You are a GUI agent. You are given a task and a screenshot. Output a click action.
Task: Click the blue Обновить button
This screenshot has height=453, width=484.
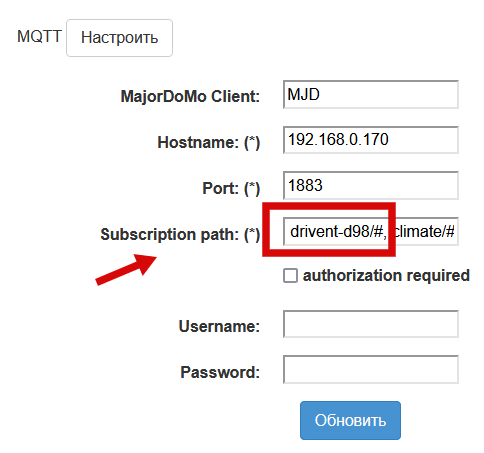point(350,420)
